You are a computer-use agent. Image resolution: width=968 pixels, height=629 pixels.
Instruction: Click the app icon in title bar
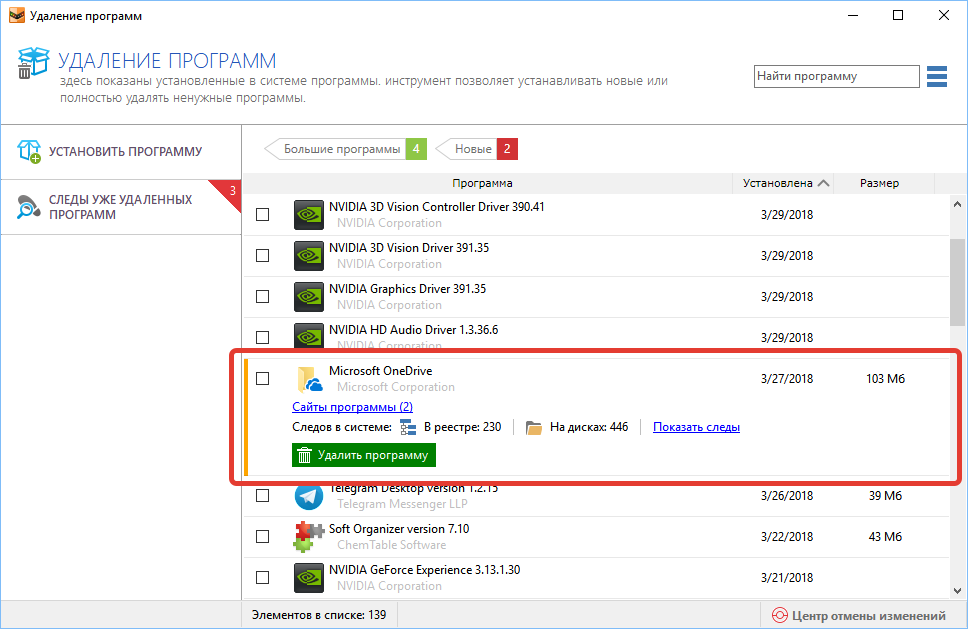[x=17, y=15]
